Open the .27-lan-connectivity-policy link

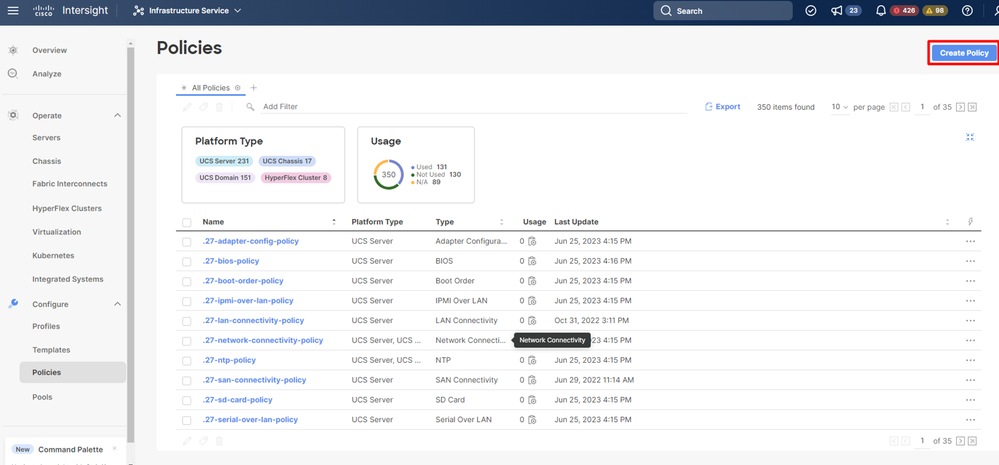click(253, 321)
